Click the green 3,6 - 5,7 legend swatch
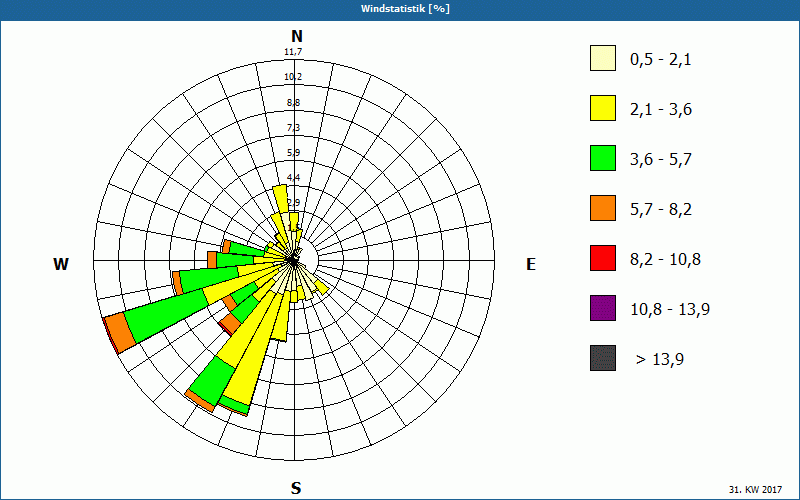 tap(603, 158)
